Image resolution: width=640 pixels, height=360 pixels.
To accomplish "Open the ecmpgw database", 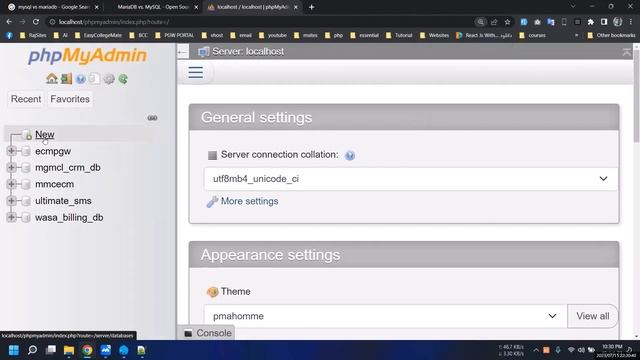I will [x=53, y=151].
